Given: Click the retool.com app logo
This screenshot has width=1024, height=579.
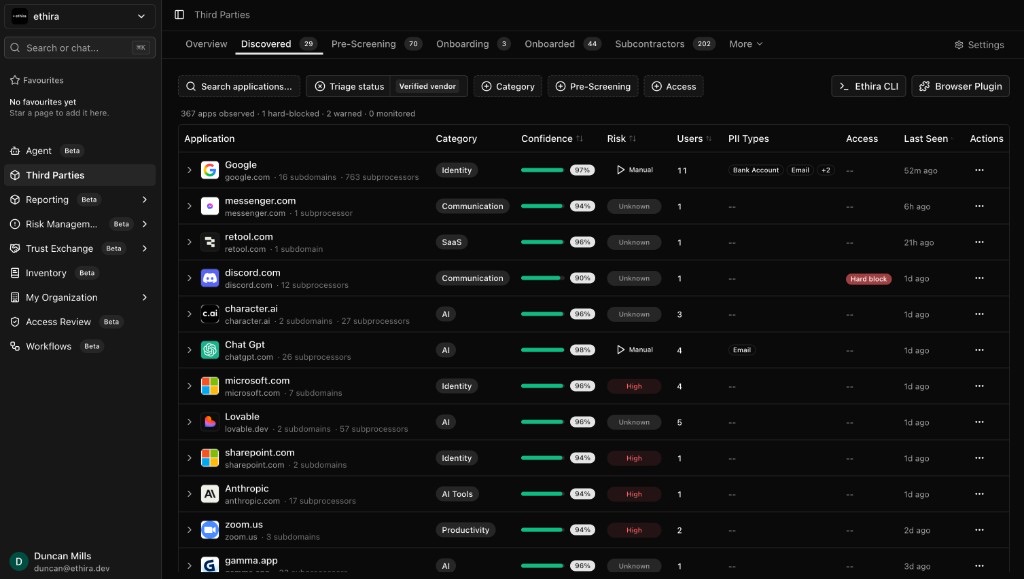Looking at the screenshot, I should click(x=210, y=242).
